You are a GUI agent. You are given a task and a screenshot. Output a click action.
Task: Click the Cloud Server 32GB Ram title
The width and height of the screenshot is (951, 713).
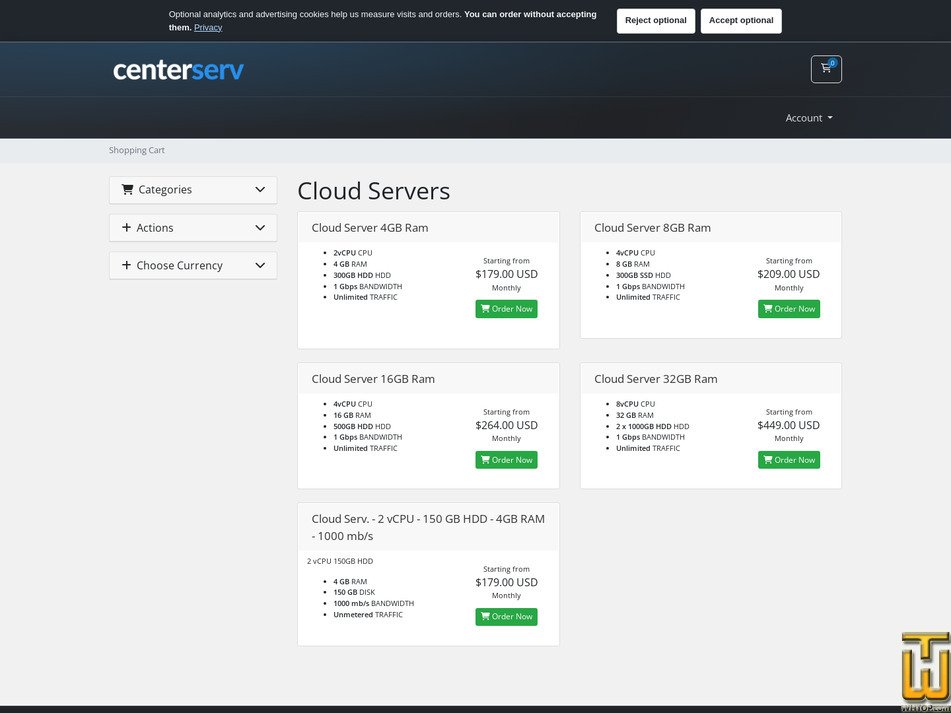pos(656,379)
